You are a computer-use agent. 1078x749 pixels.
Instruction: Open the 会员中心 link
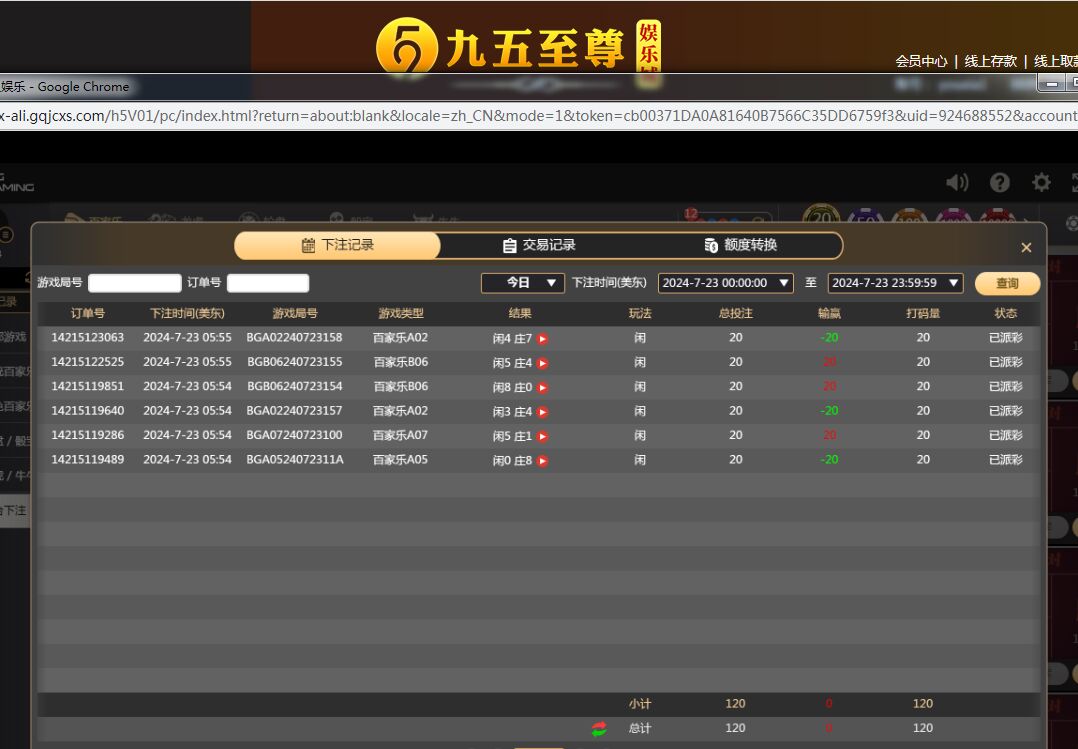(x=921, y=61)
